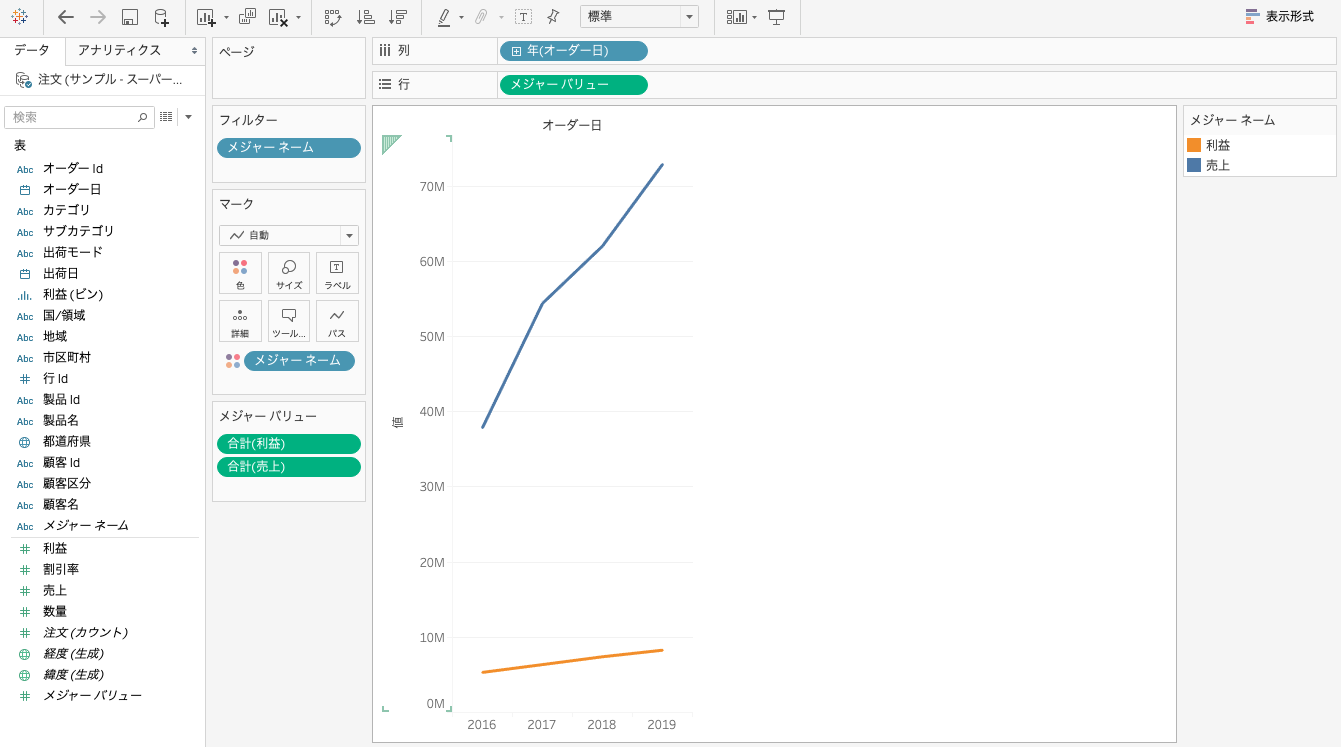Open clear sheet dropdown arrow
1341x747 pixels.
[298, 18]
